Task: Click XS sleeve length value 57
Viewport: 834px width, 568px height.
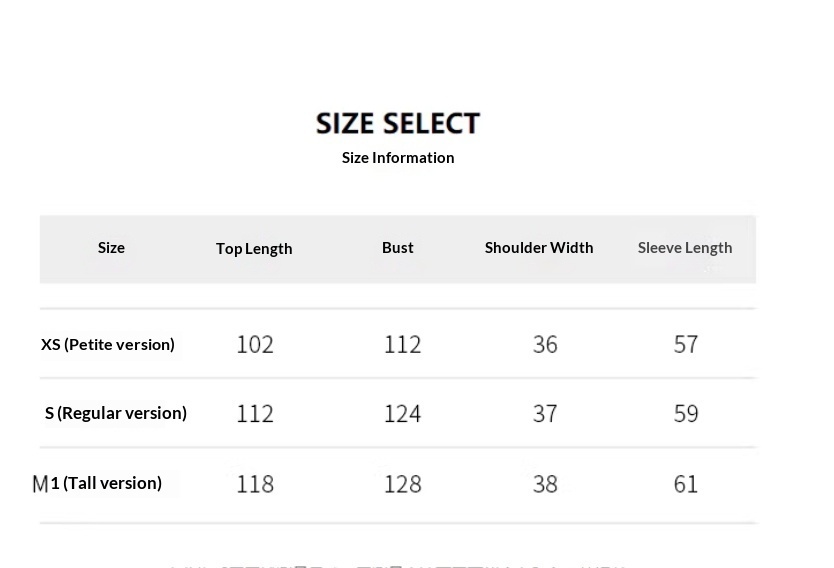Action: click(686, 345)
